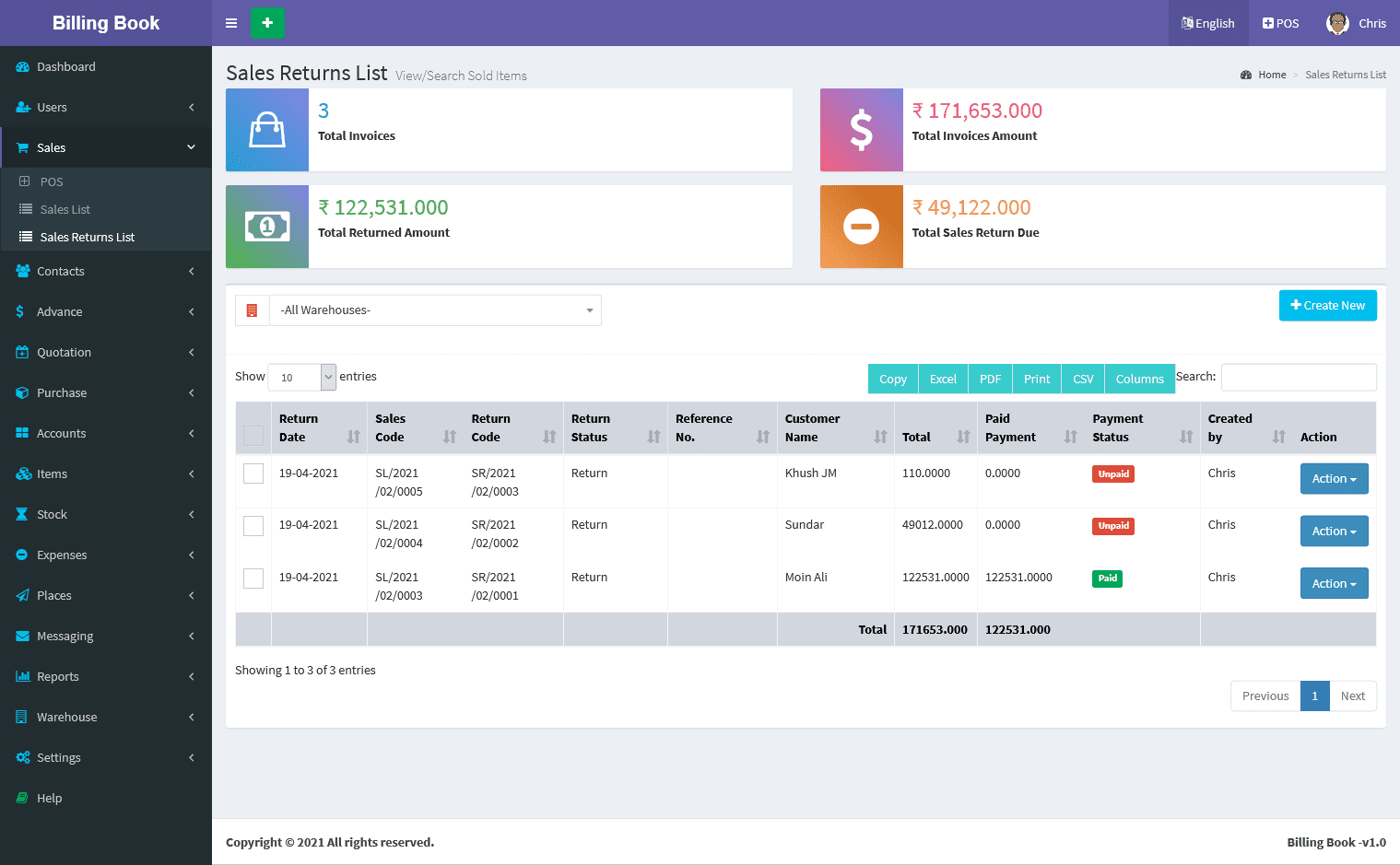1400x865 pixels.
Task: Open the All Warehouses dropdown
Action: click(435, 310)
